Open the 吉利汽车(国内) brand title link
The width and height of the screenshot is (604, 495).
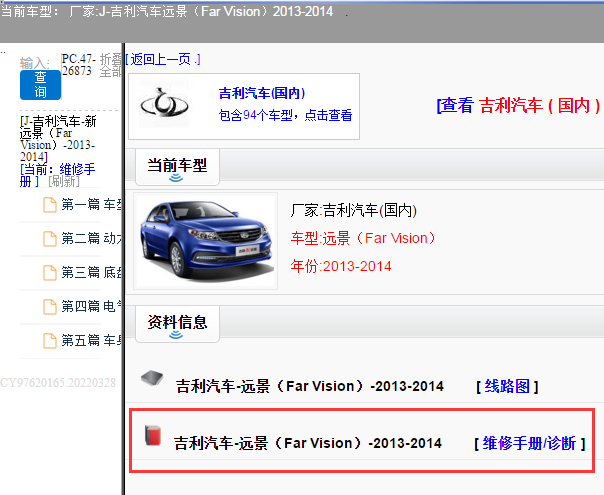(x=262, y=93)
